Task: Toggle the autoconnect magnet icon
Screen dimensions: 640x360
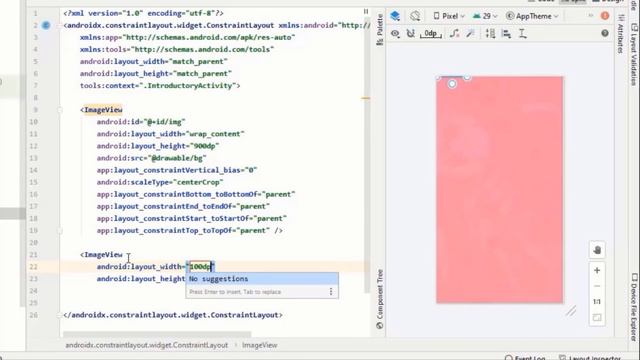Action: click(x=411, y=33)
